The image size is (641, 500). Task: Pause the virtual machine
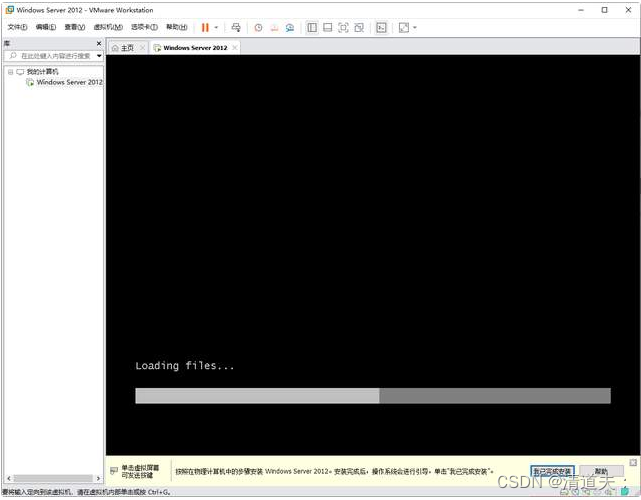205,27
